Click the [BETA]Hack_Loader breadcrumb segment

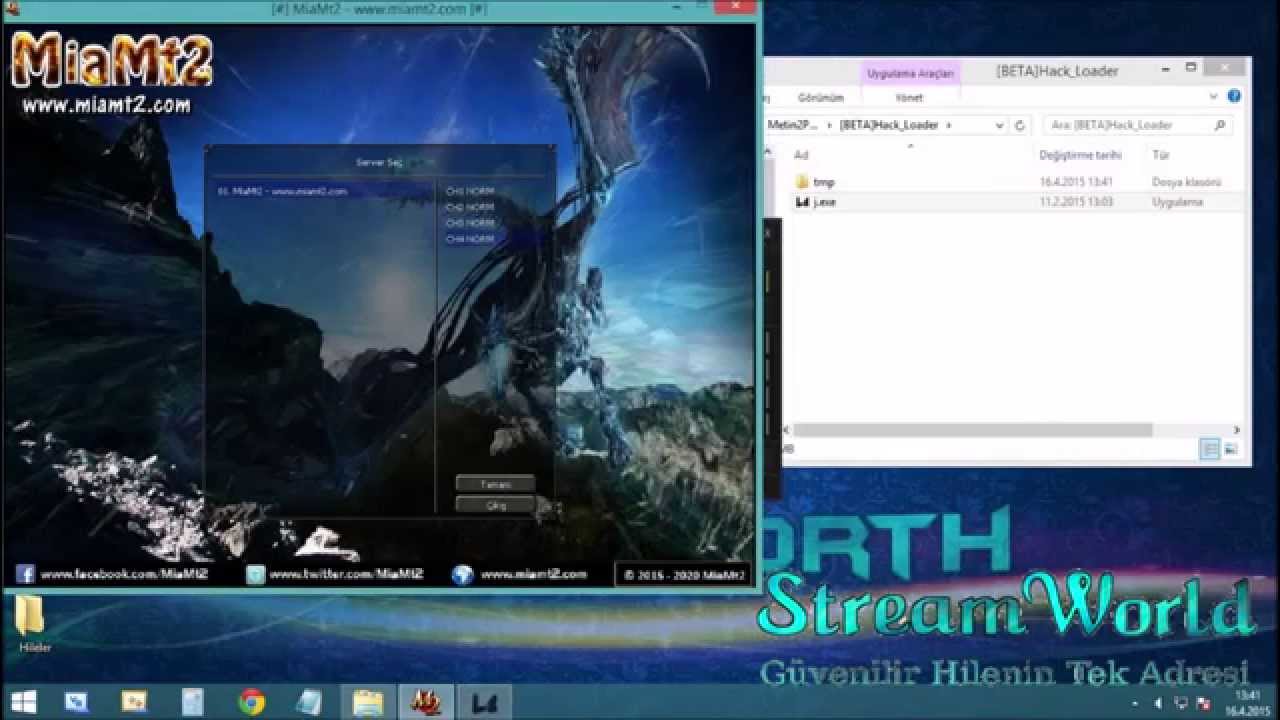tap(889, 125)
